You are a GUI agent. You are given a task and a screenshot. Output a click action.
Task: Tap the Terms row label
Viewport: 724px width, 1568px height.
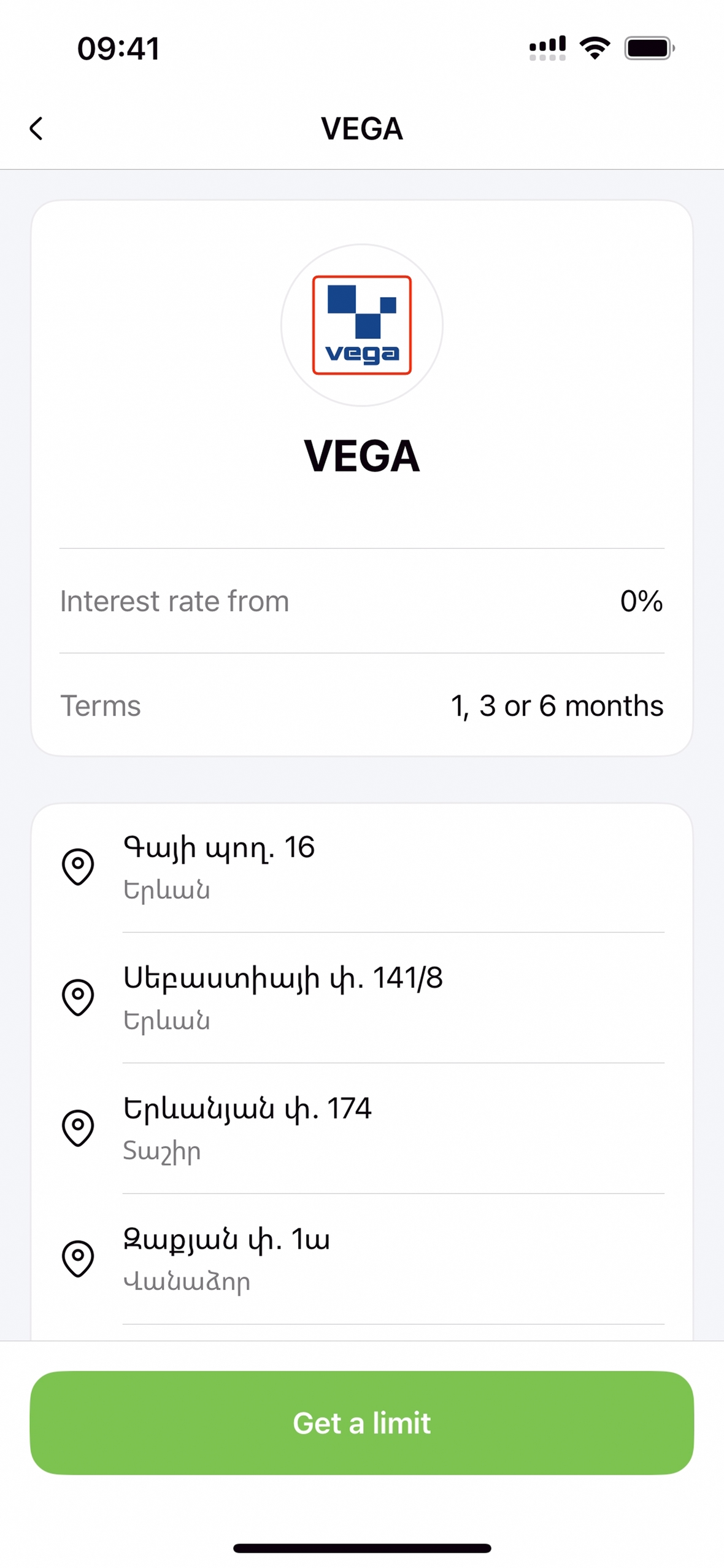101,705
